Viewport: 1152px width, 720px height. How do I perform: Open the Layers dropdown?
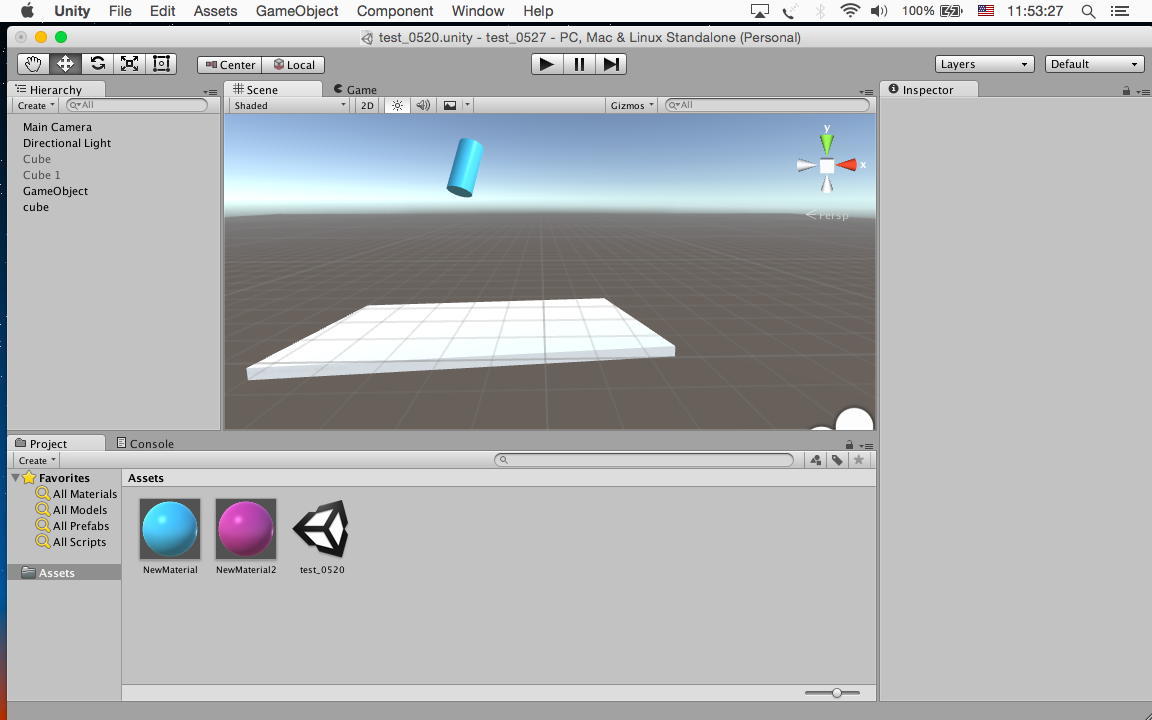984,64
